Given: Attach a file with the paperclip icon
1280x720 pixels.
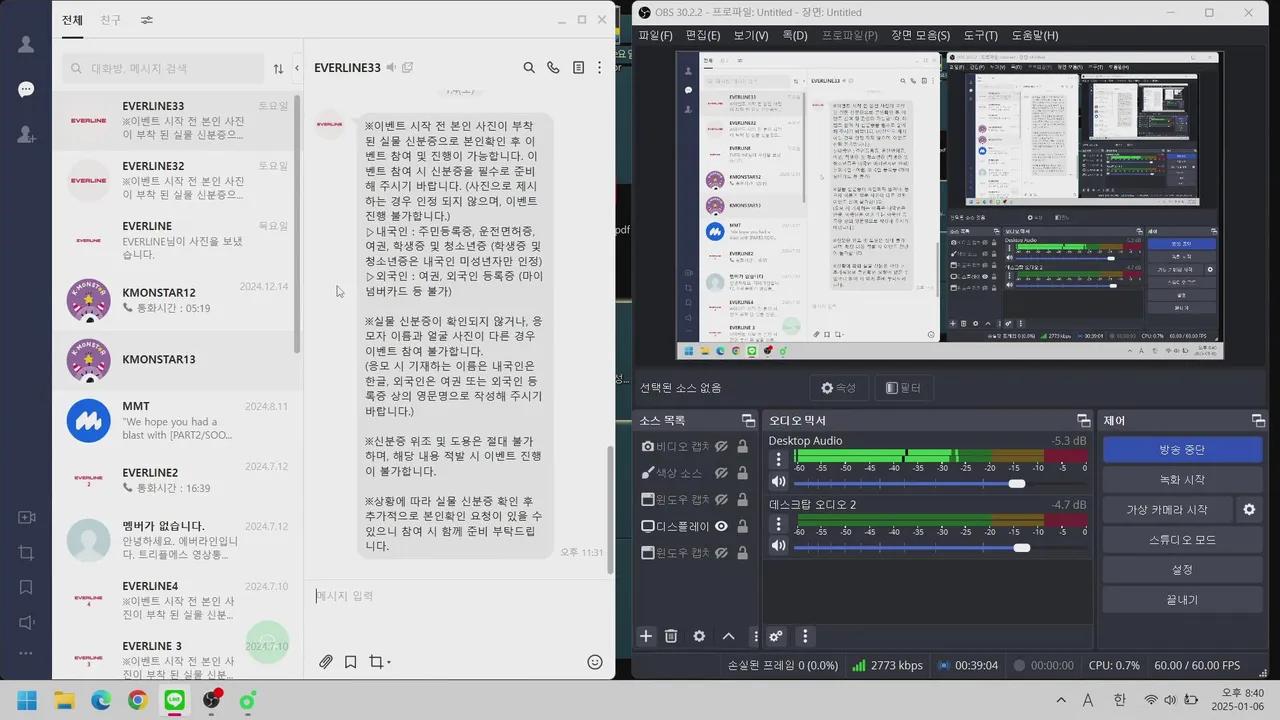Looking at the screenshot, I should 326,662.
